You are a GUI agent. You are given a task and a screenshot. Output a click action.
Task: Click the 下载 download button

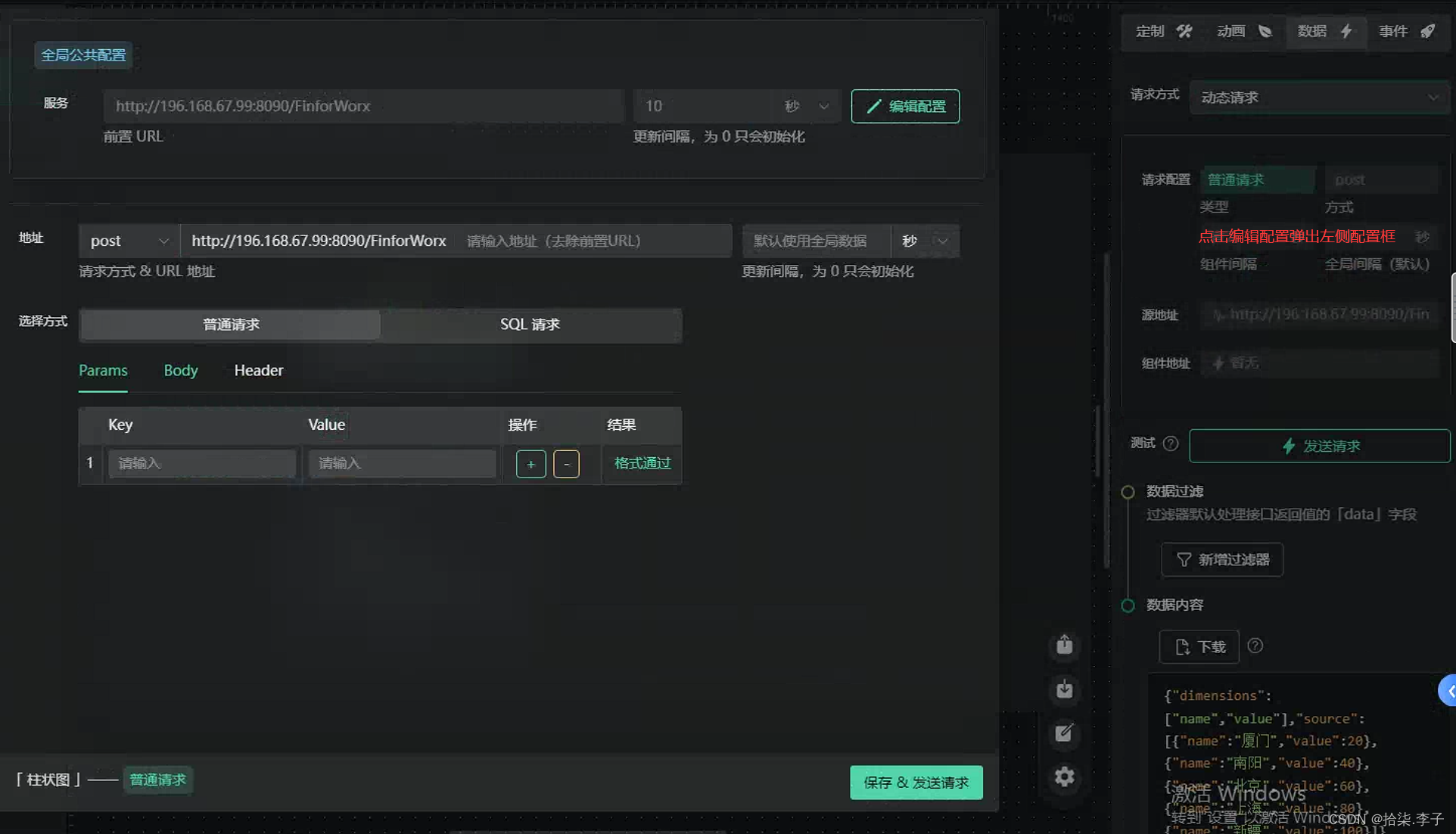pyautogui.click(x=1199, y=646)
